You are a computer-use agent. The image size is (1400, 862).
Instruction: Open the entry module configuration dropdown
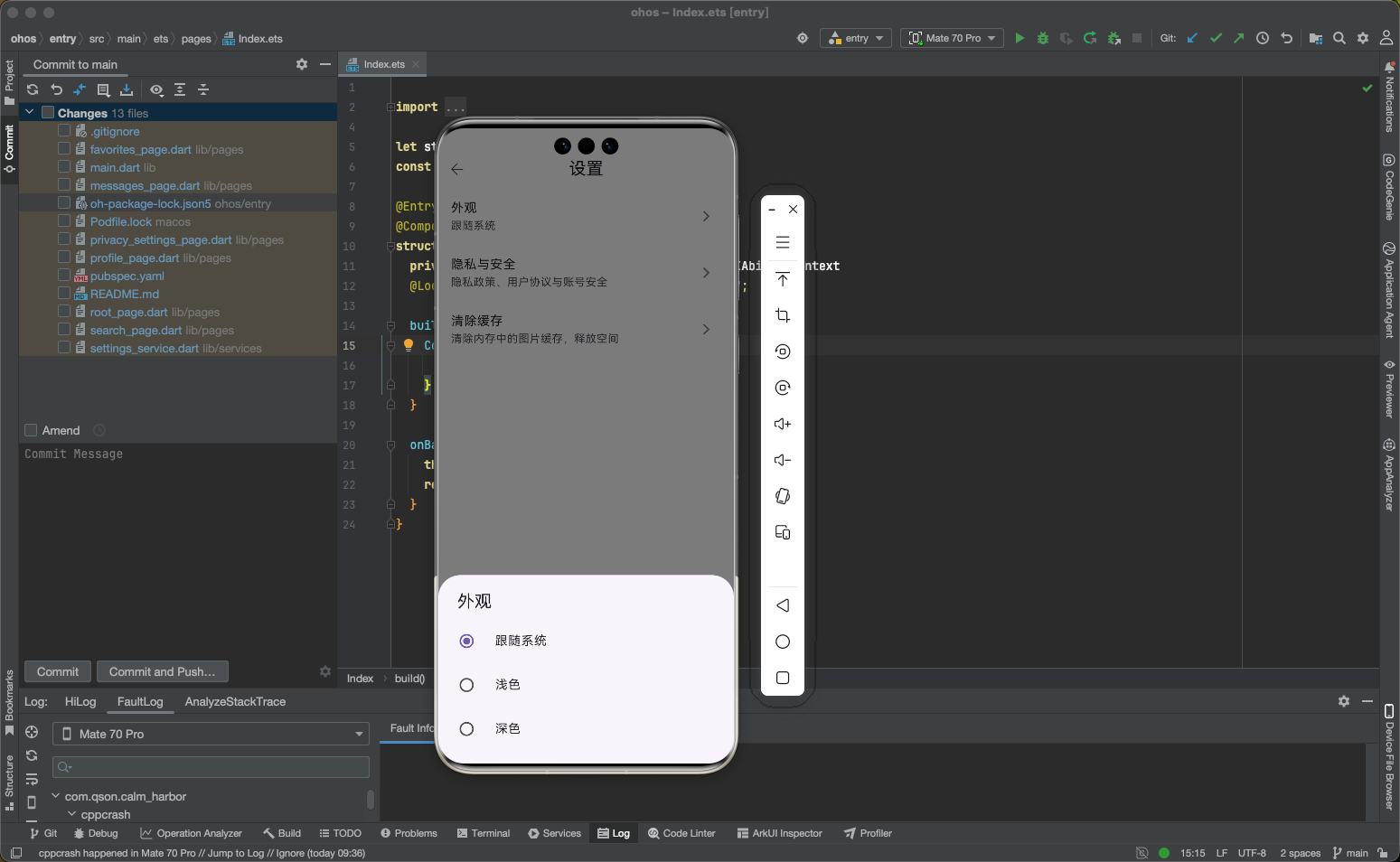point(856,38)
